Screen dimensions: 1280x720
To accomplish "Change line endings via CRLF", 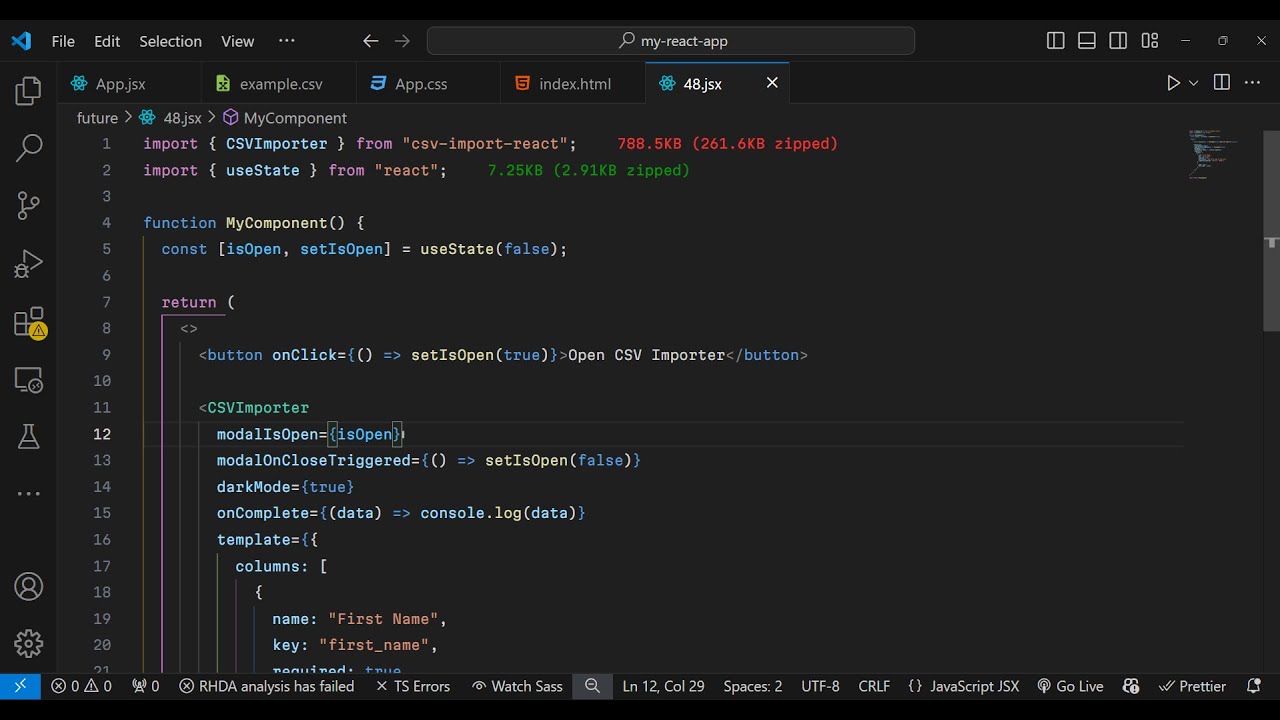I will click(874, 686).
